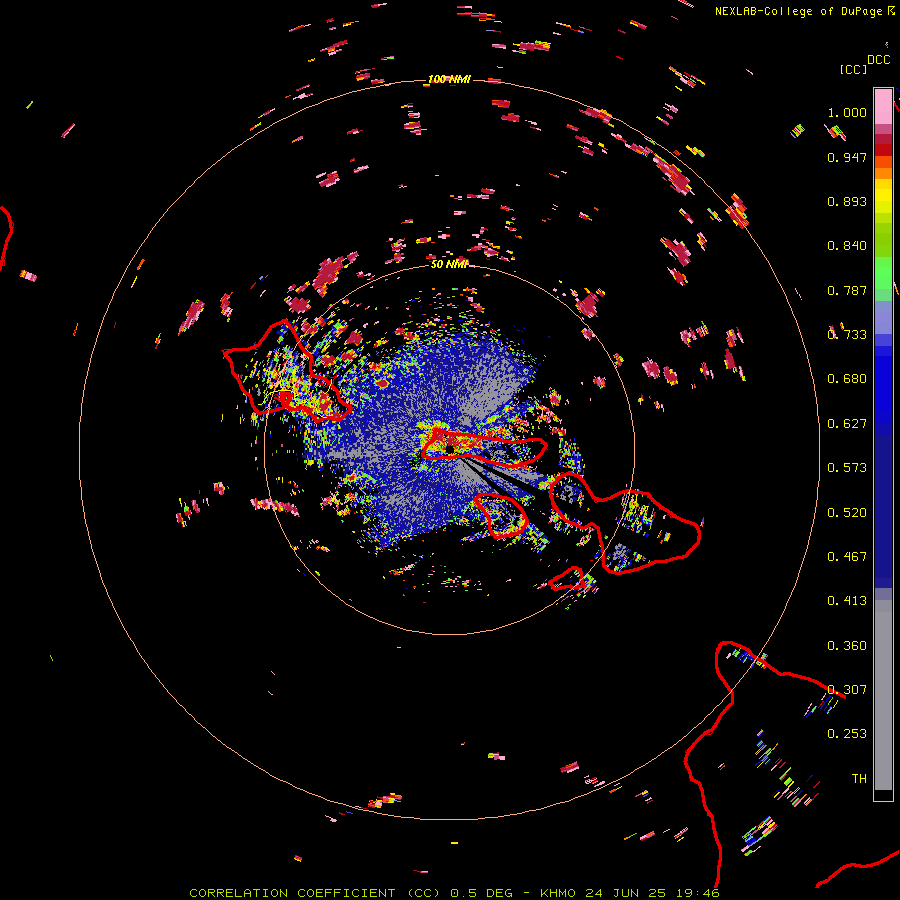Select the 0.573 legend value
This screenshot has height=900, width=900.
(x=847, y=468)
